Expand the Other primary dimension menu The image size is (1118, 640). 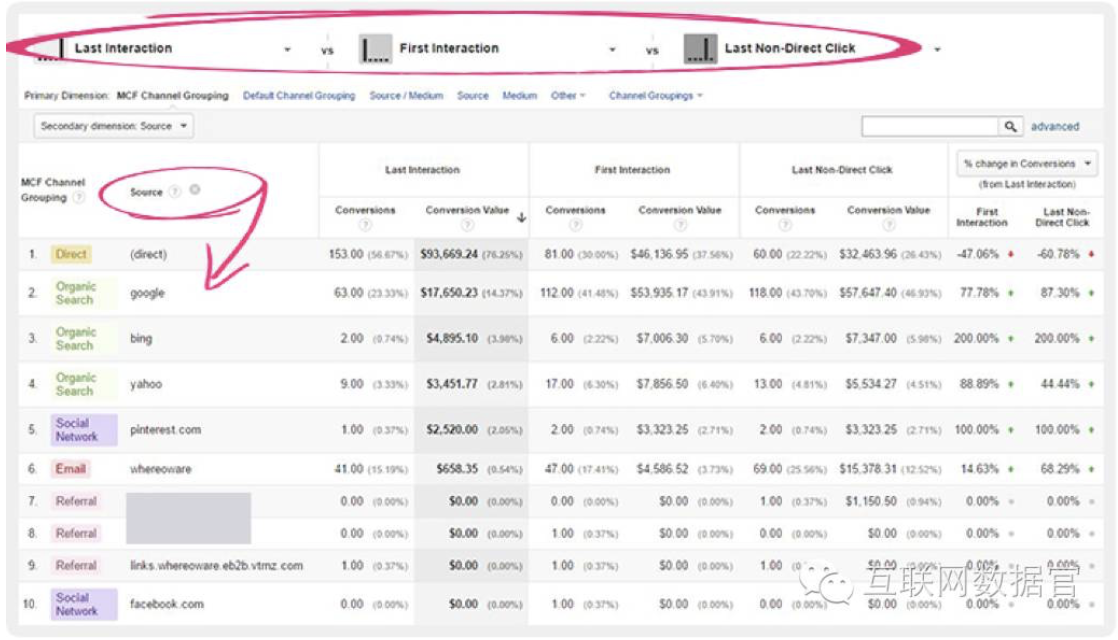(568, 96)
